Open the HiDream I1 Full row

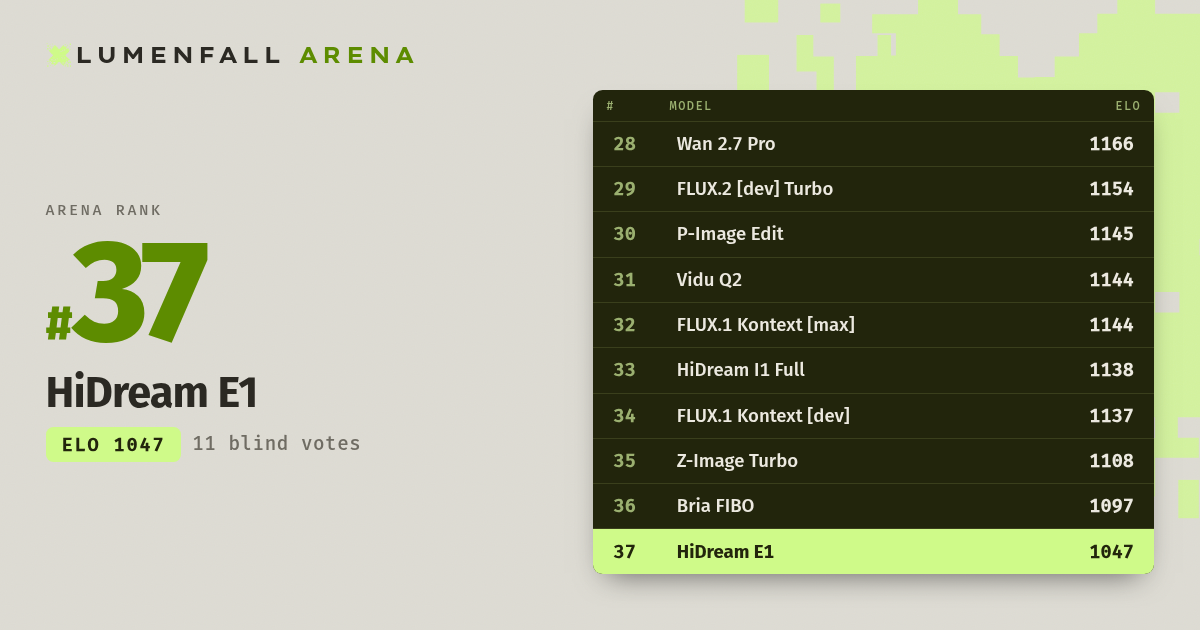pyautogui.click(x=873, y=370)
